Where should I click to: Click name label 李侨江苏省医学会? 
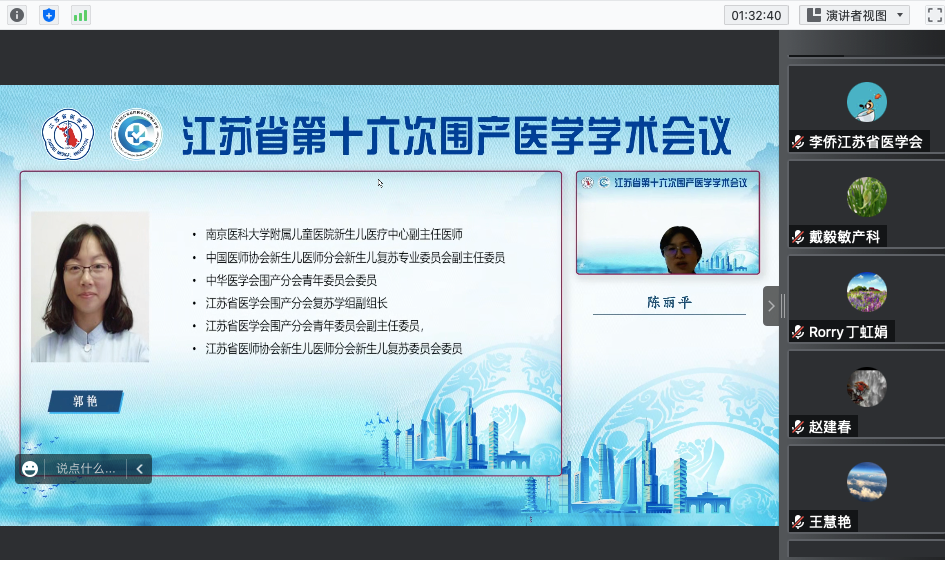click(865, 142)
